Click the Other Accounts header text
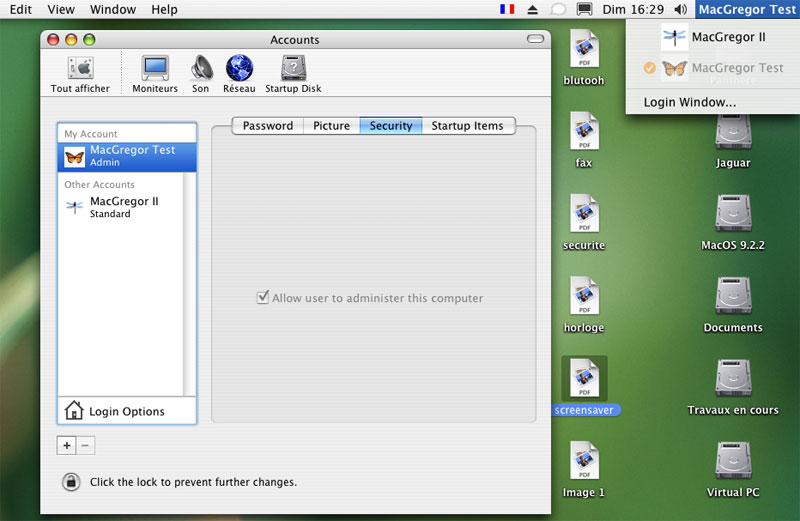Screen dimensions: 800x521 pos(99,184)
